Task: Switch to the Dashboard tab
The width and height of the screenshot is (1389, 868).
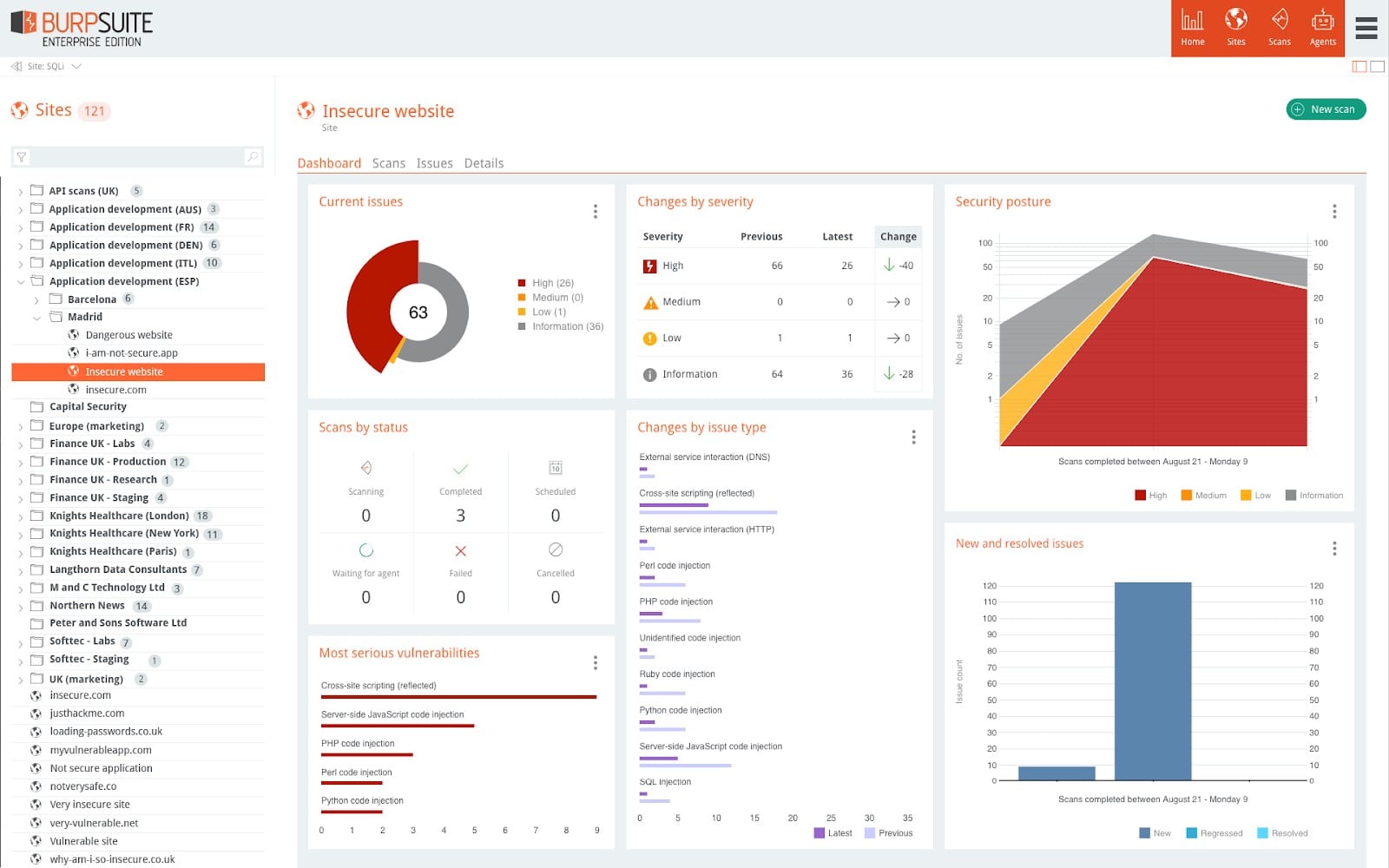Action: point(329,163)
